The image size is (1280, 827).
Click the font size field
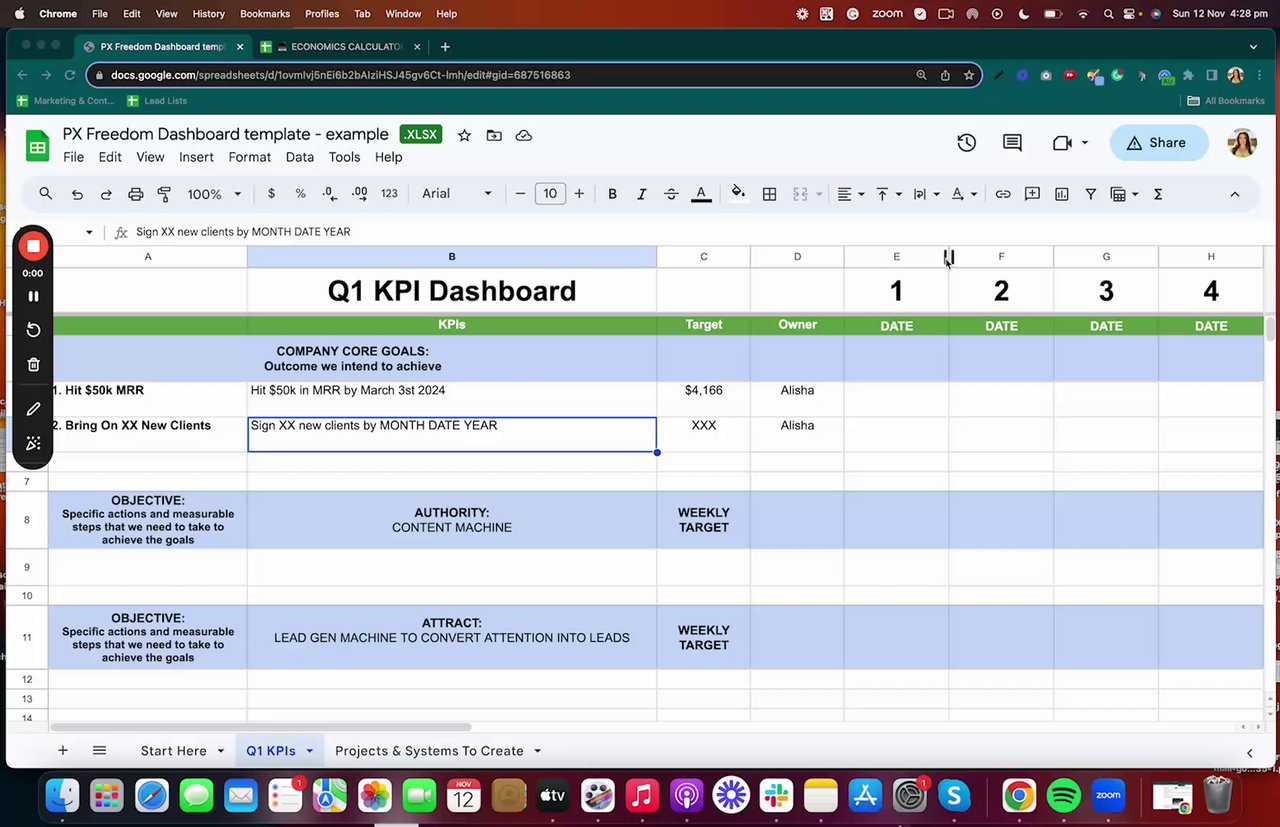[550, 194]
